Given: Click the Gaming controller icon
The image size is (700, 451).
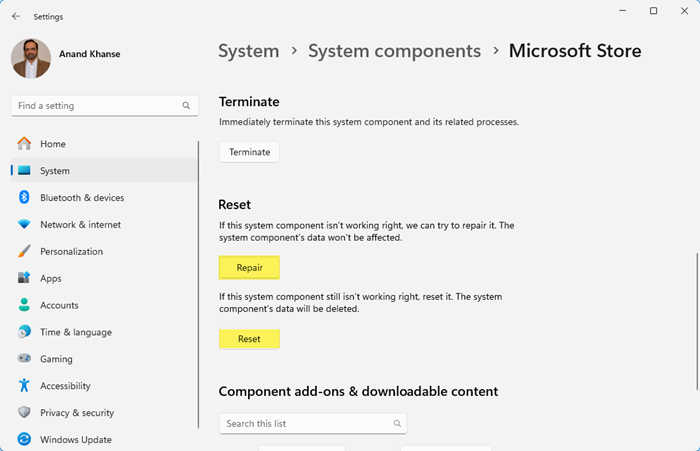Looking at the screenshot, I should point(24,359).
